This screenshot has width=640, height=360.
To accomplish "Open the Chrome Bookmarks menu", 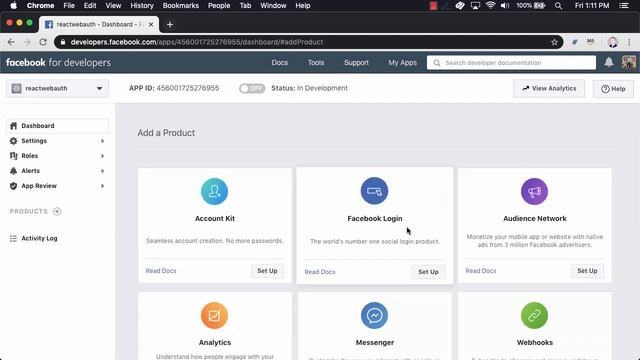I will [180, 6].
